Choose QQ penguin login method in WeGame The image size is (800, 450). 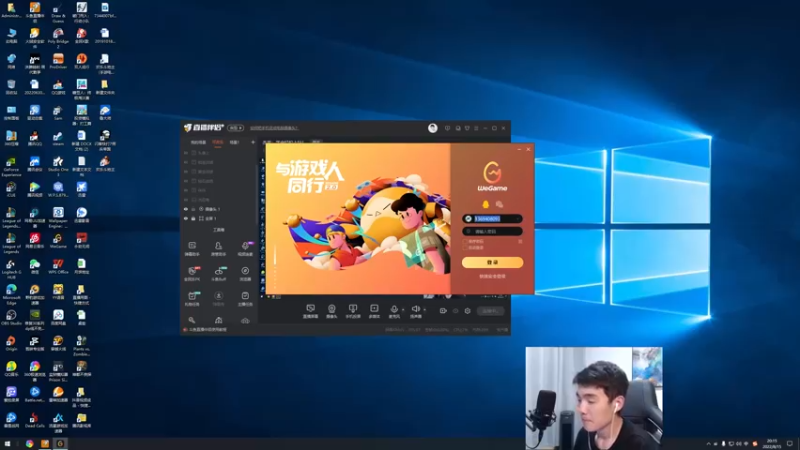coord(485,204)
